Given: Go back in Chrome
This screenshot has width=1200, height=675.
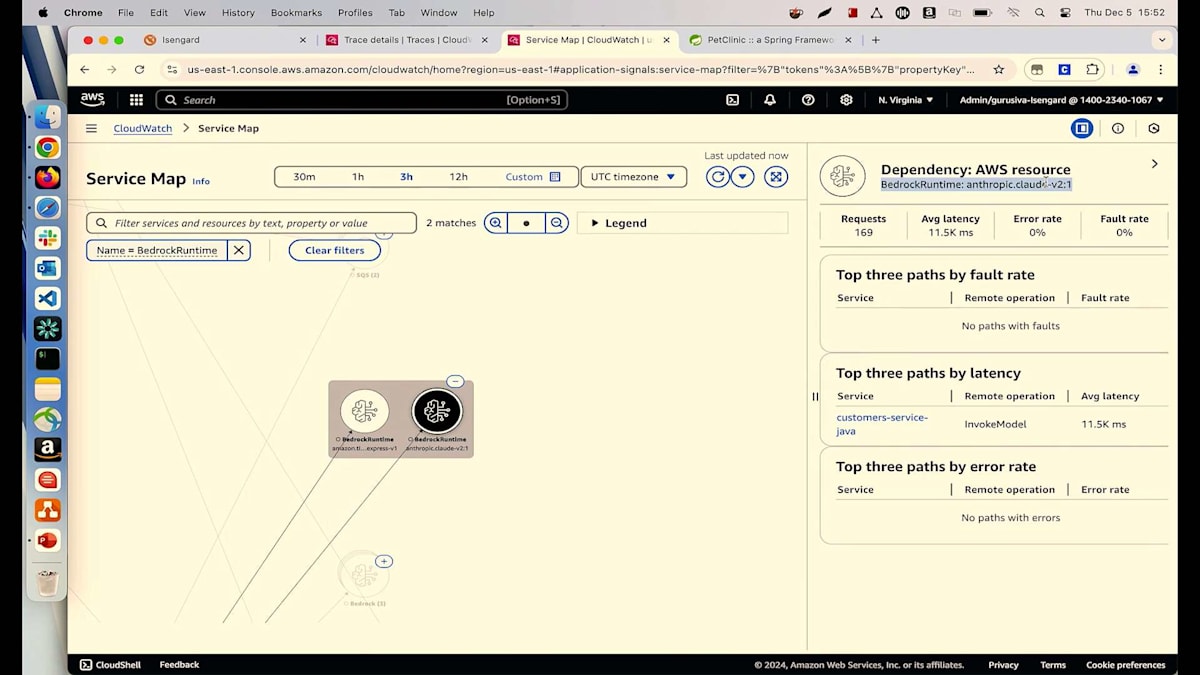Looking at the screenshot, I should (x=84, y=69).
